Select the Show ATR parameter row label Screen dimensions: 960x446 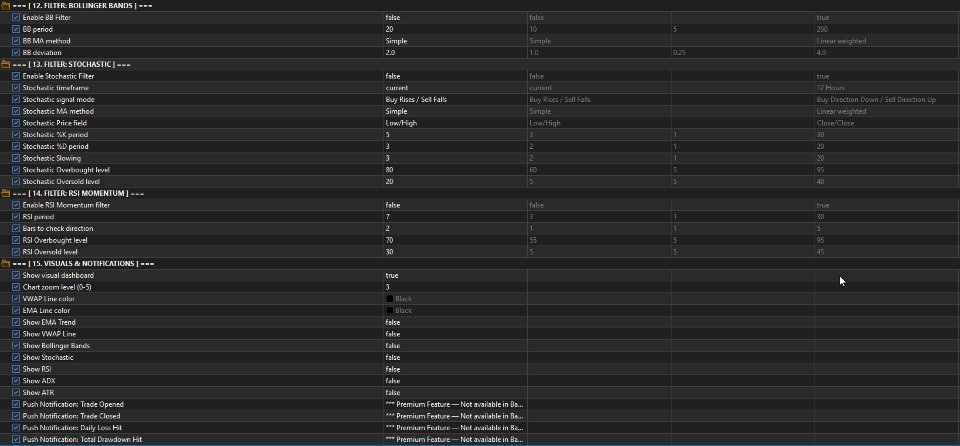tap(37, 393)
